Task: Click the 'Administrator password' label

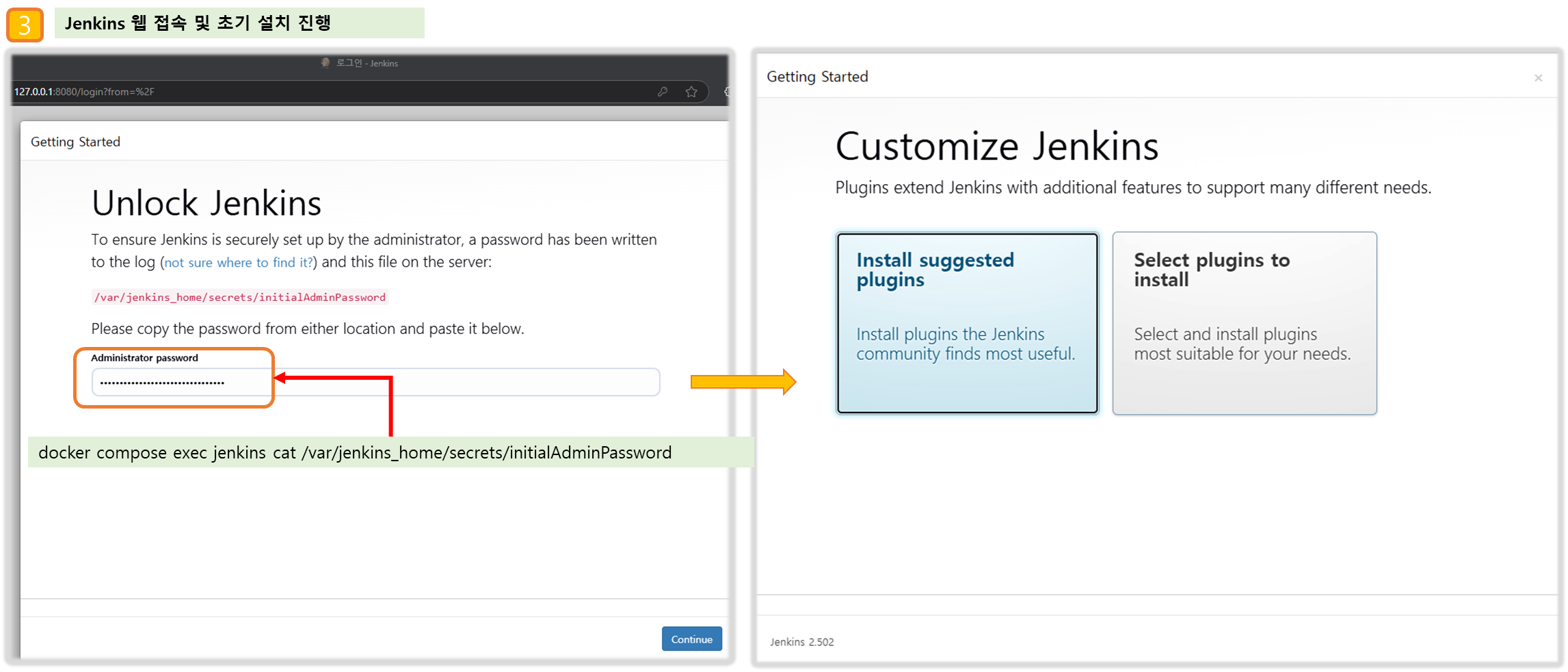Action: pos(144,358)
